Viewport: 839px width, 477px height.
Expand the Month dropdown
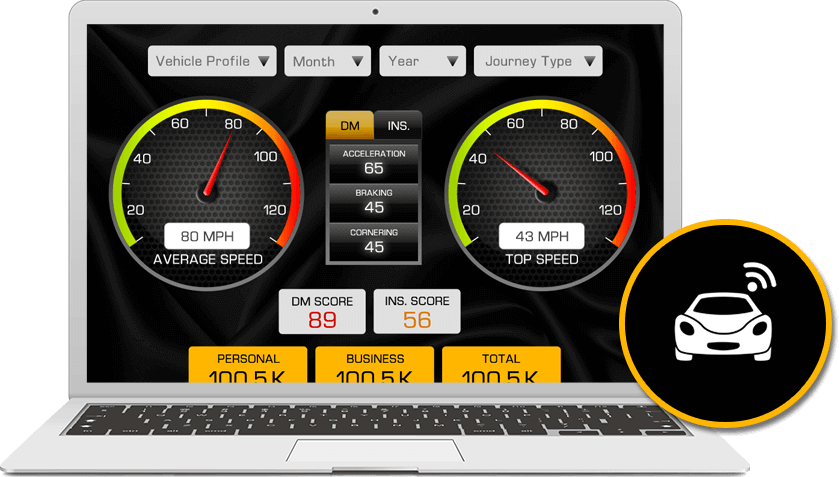(327, 61)
